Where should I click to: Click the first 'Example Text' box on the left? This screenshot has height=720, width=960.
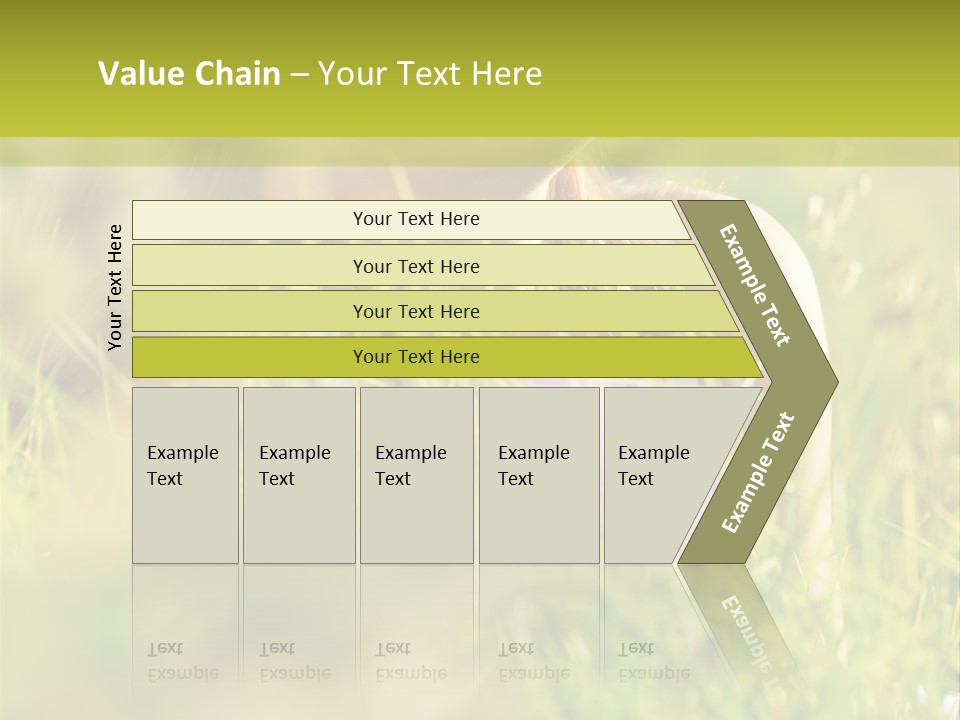(184, 466)
